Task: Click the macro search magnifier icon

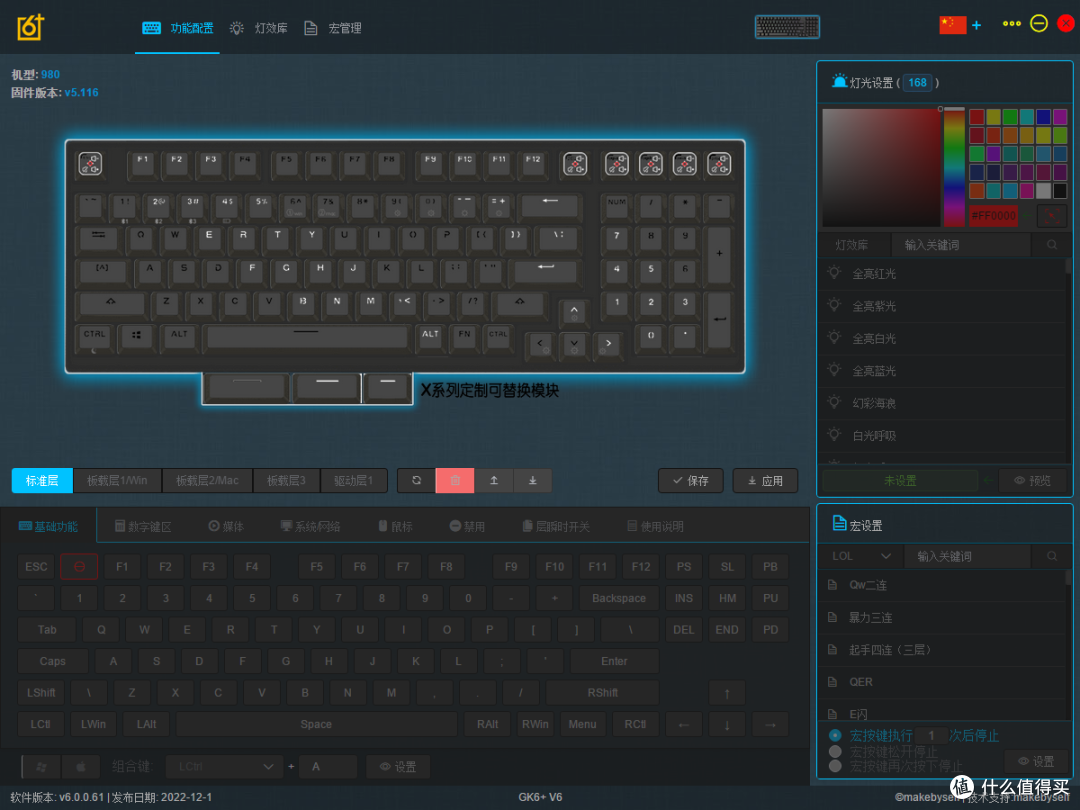Action: [1052, 556]
